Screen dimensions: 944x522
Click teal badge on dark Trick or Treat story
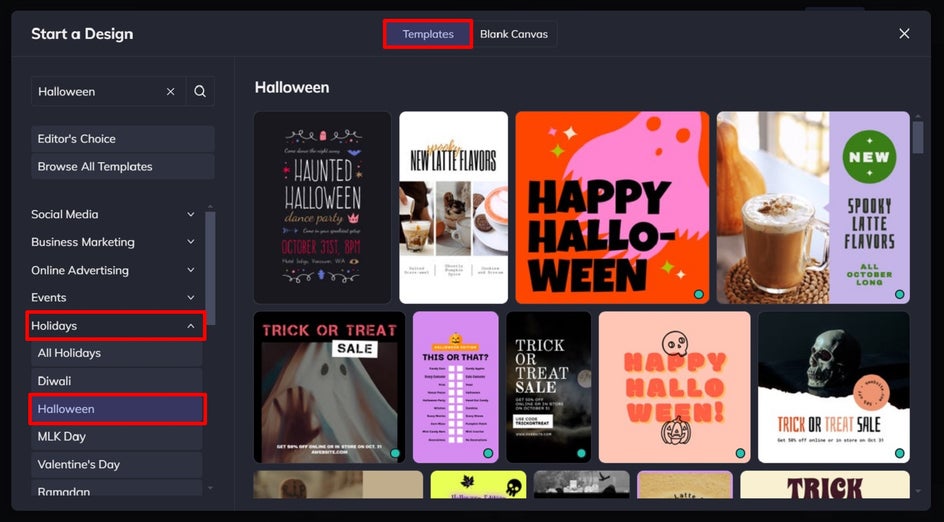click(x=581, y=453)
